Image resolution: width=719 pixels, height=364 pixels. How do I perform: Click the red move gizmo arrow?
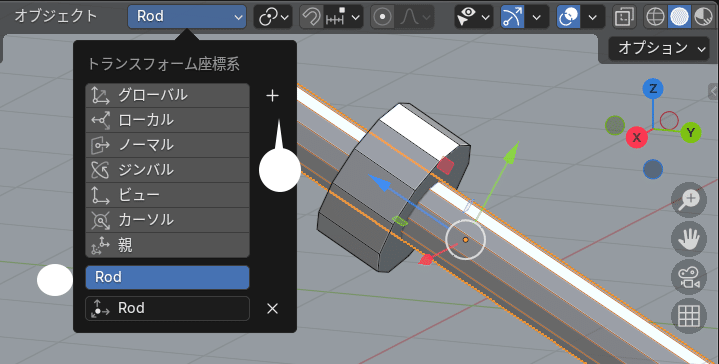(x=426, y=259)
